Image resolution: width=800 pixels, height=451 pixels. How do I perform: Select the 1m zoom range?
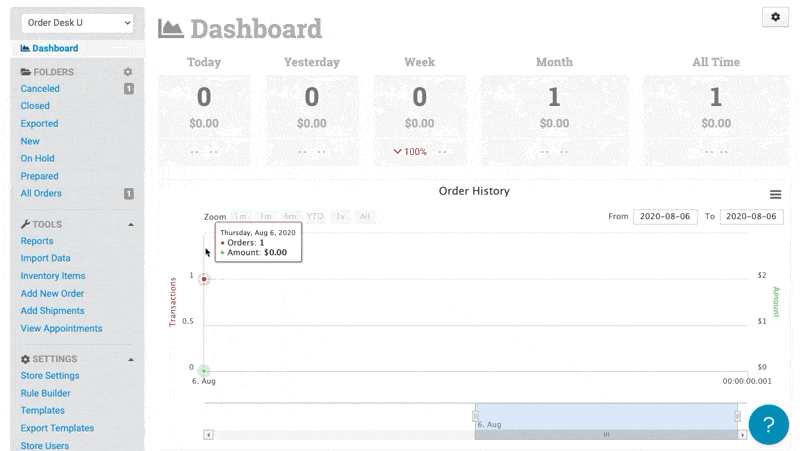[241, 216]
